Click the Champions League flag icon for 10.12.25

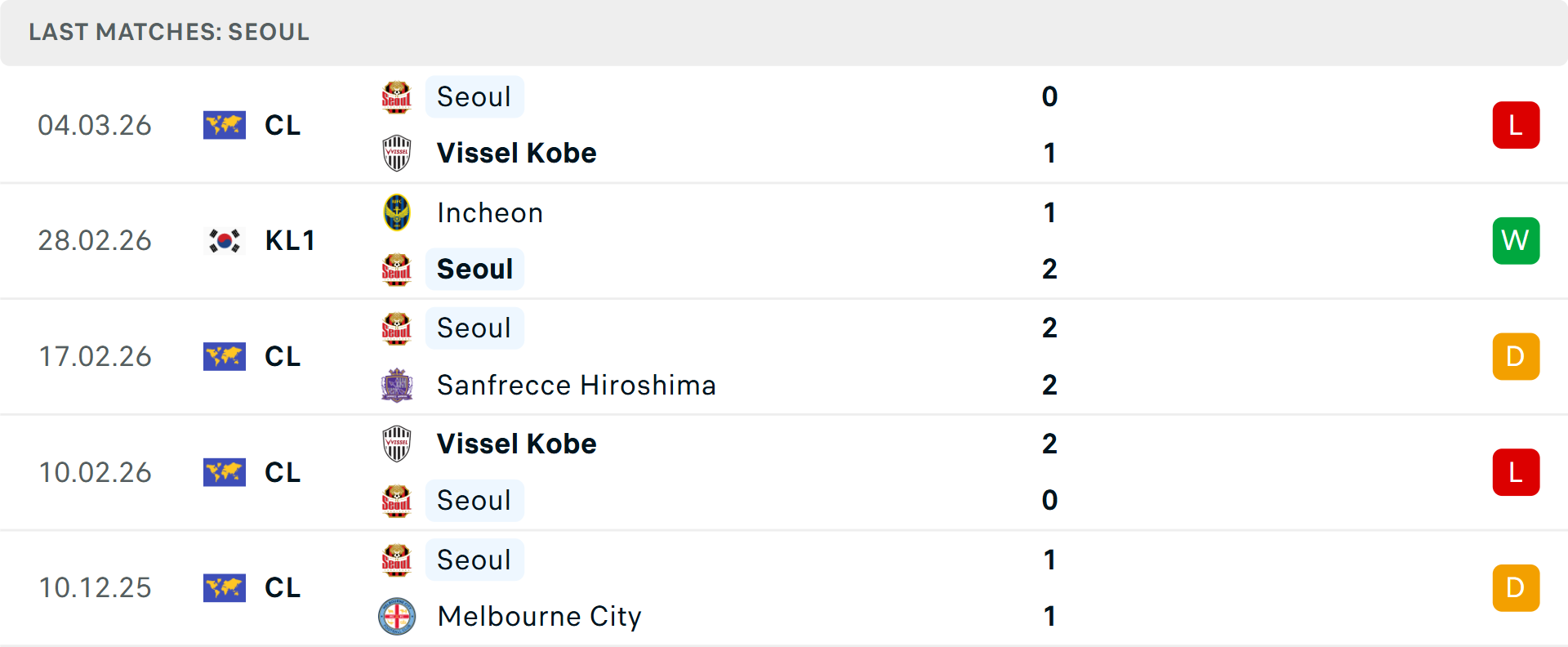tap(225, 587)
